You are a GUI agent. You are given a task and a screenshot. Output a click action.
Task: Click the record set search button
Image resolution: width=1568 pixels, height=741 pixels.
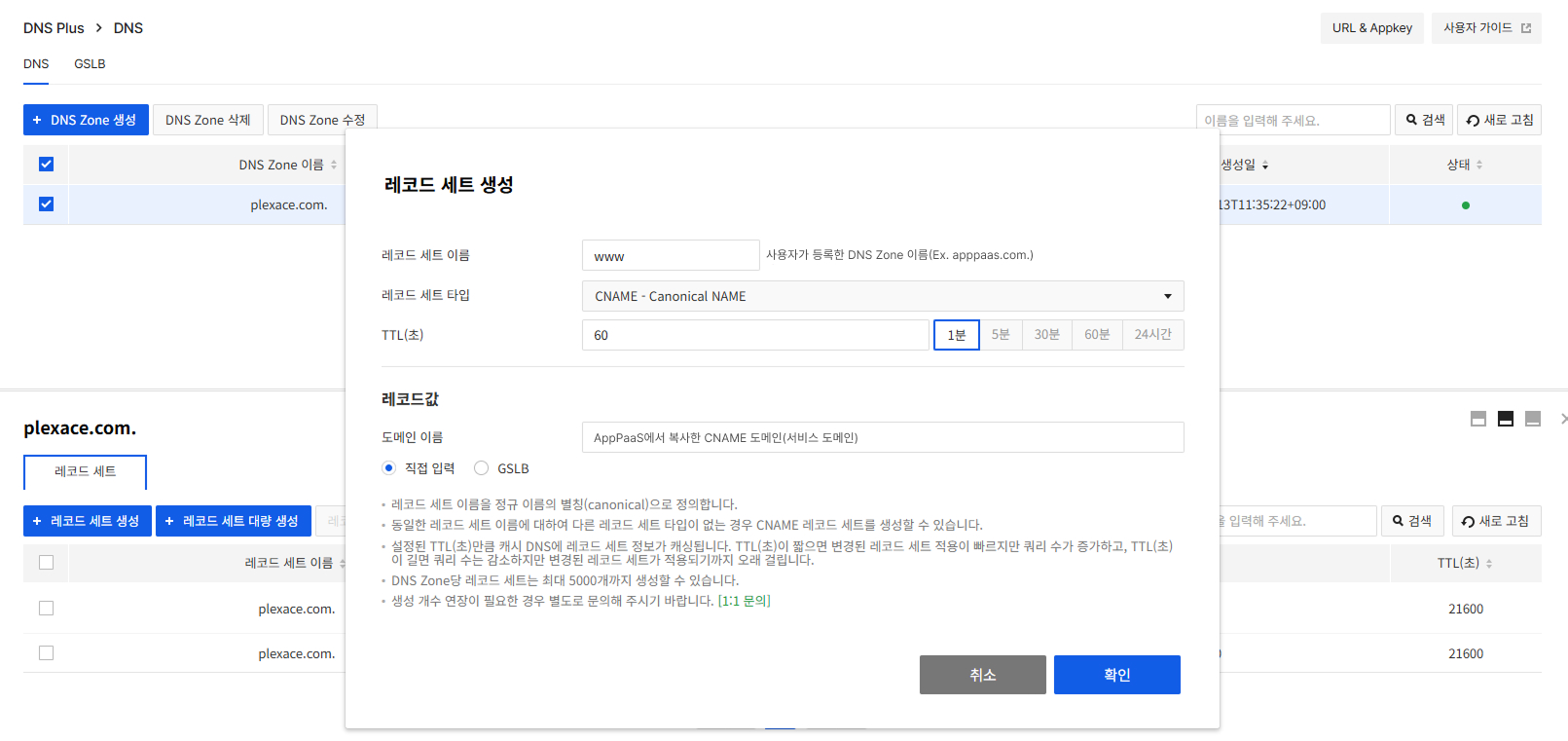pyautogui.click(x=1411, y=521)
